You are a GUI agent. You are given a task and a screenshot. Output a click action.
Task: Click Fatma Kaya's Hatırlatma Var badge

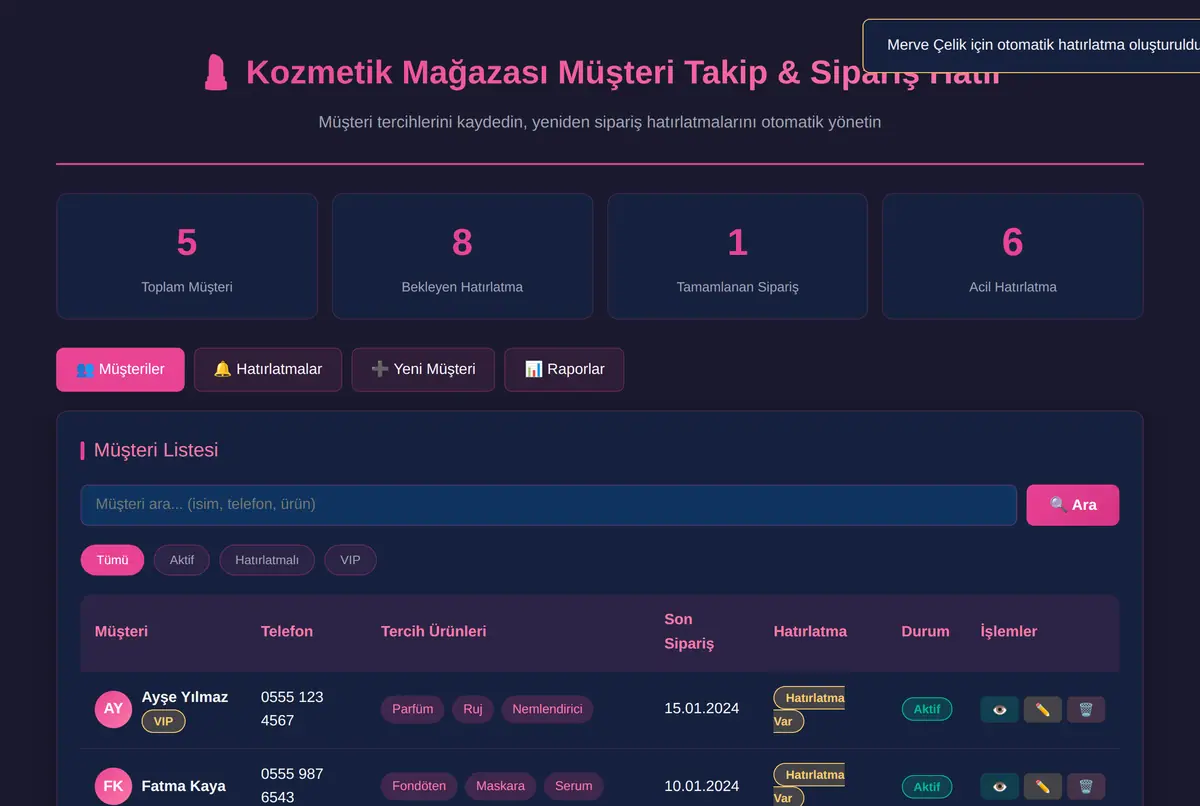809,786
